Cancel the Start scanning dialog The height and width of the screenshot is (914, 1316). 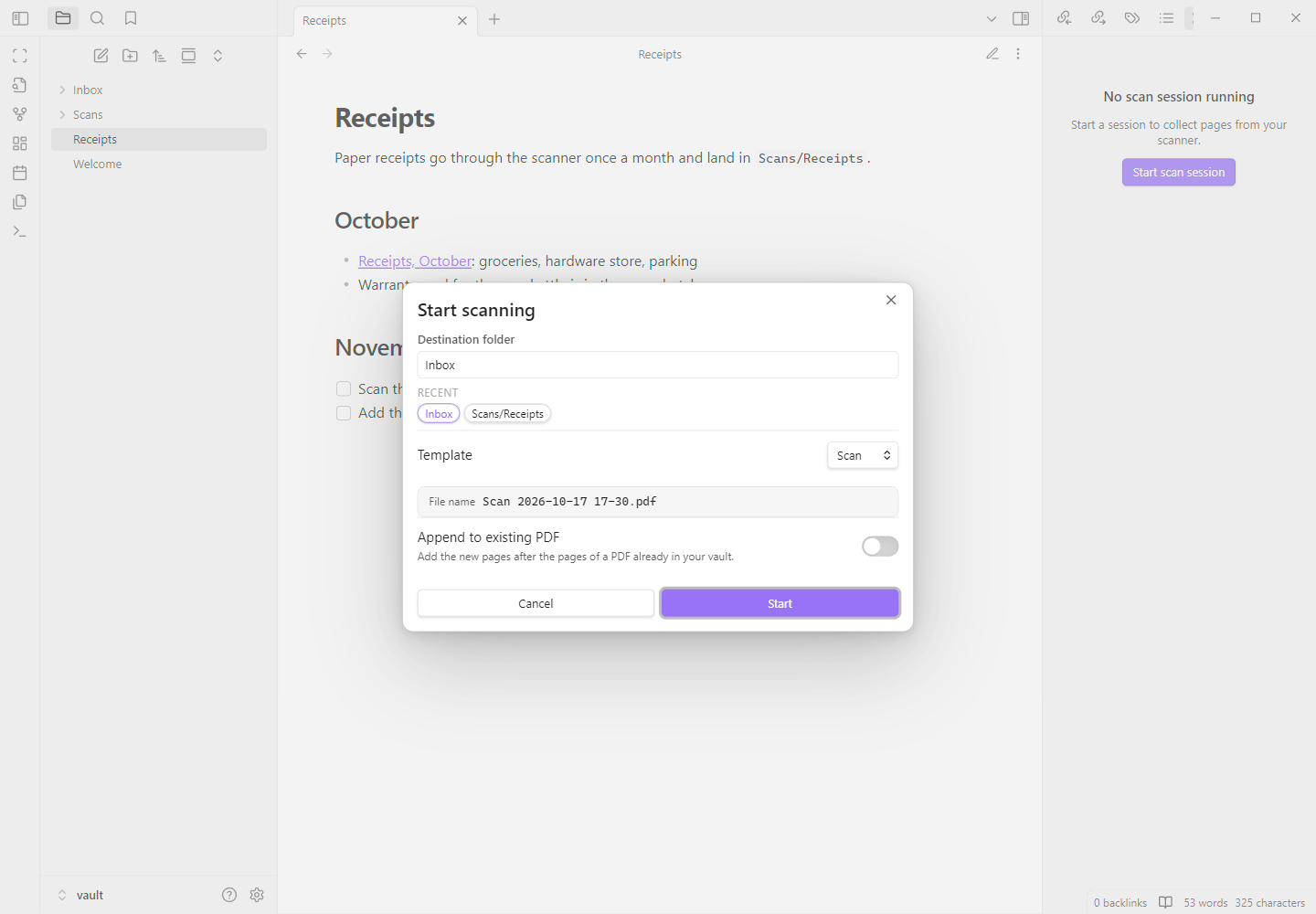pos(536,603)
